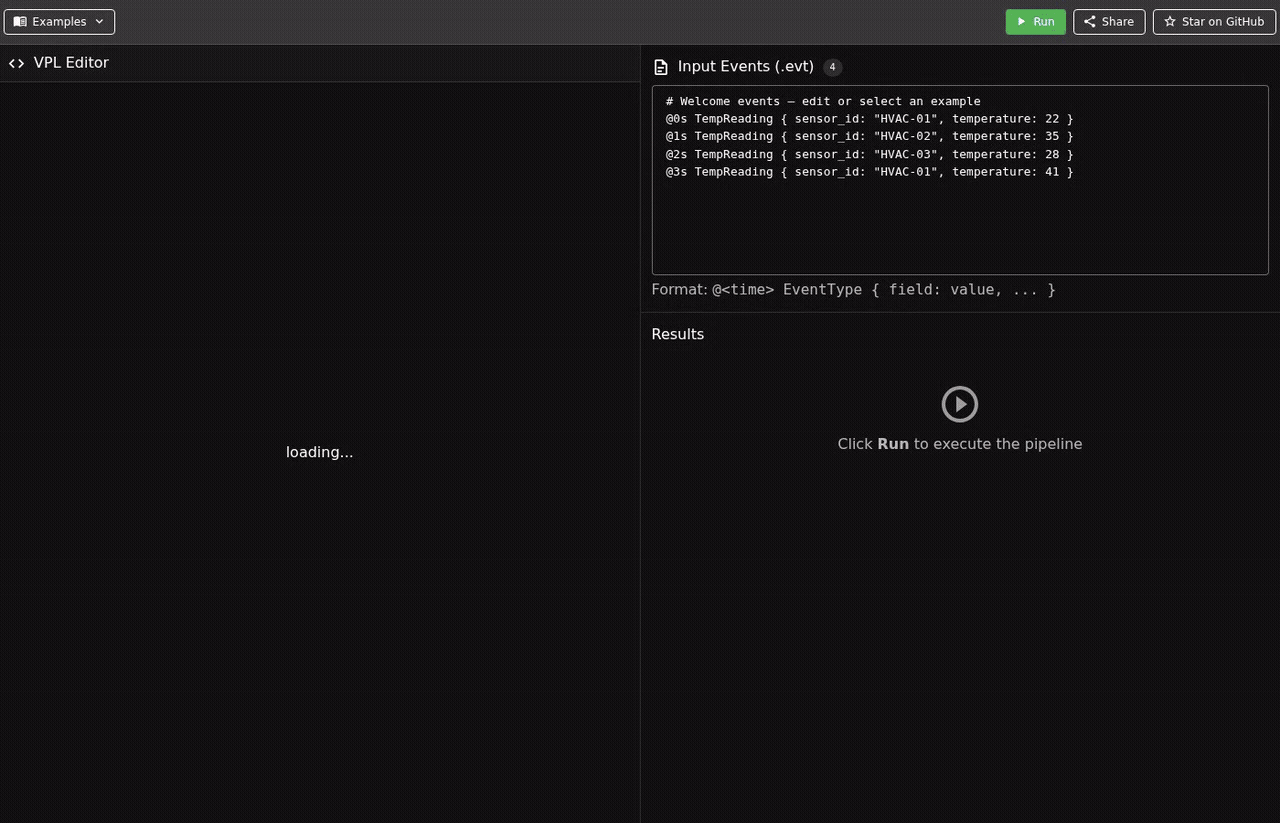Open the Examples dropdown menu
The width and height of the screenshot is (1280, 823).
[x=59, y=21]
